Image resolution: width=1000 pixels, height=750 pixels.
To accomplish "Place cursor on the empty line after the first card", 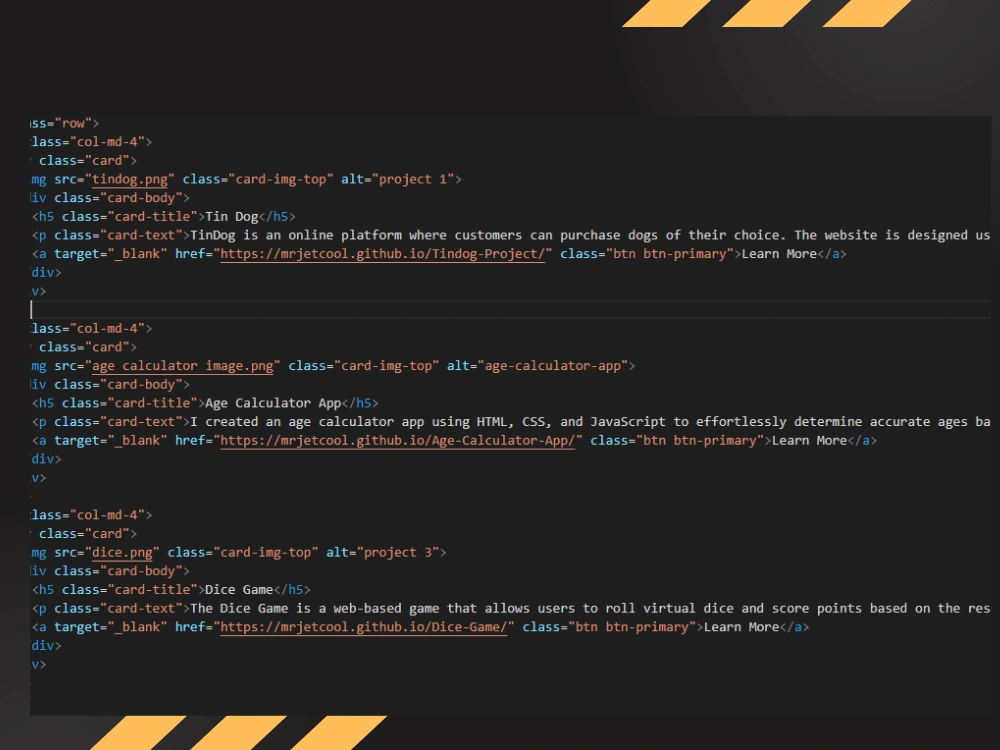I will (510, 310).
